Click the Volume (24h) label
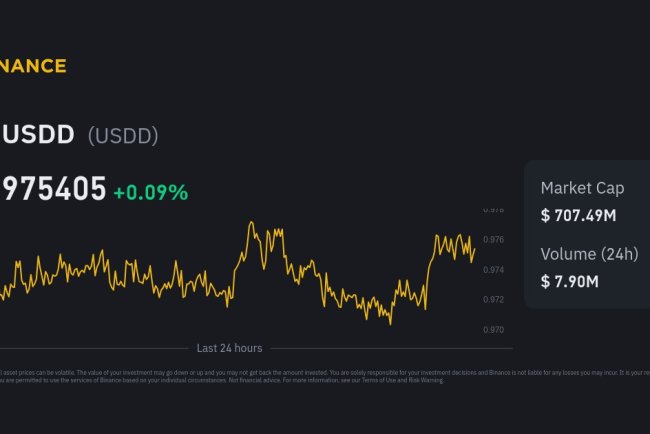650x434 pixels. (589, 253)
